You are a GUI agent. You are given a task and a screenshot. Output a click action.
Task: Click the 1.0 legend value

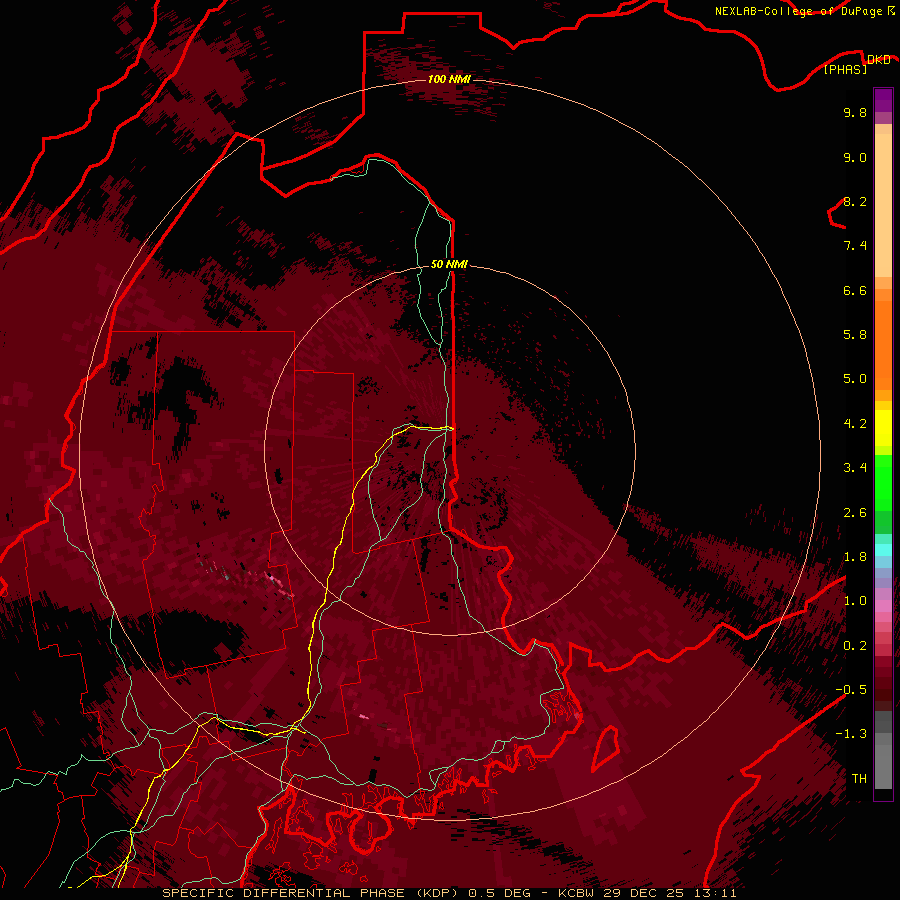pyautogui.click(x=855, y=601)
